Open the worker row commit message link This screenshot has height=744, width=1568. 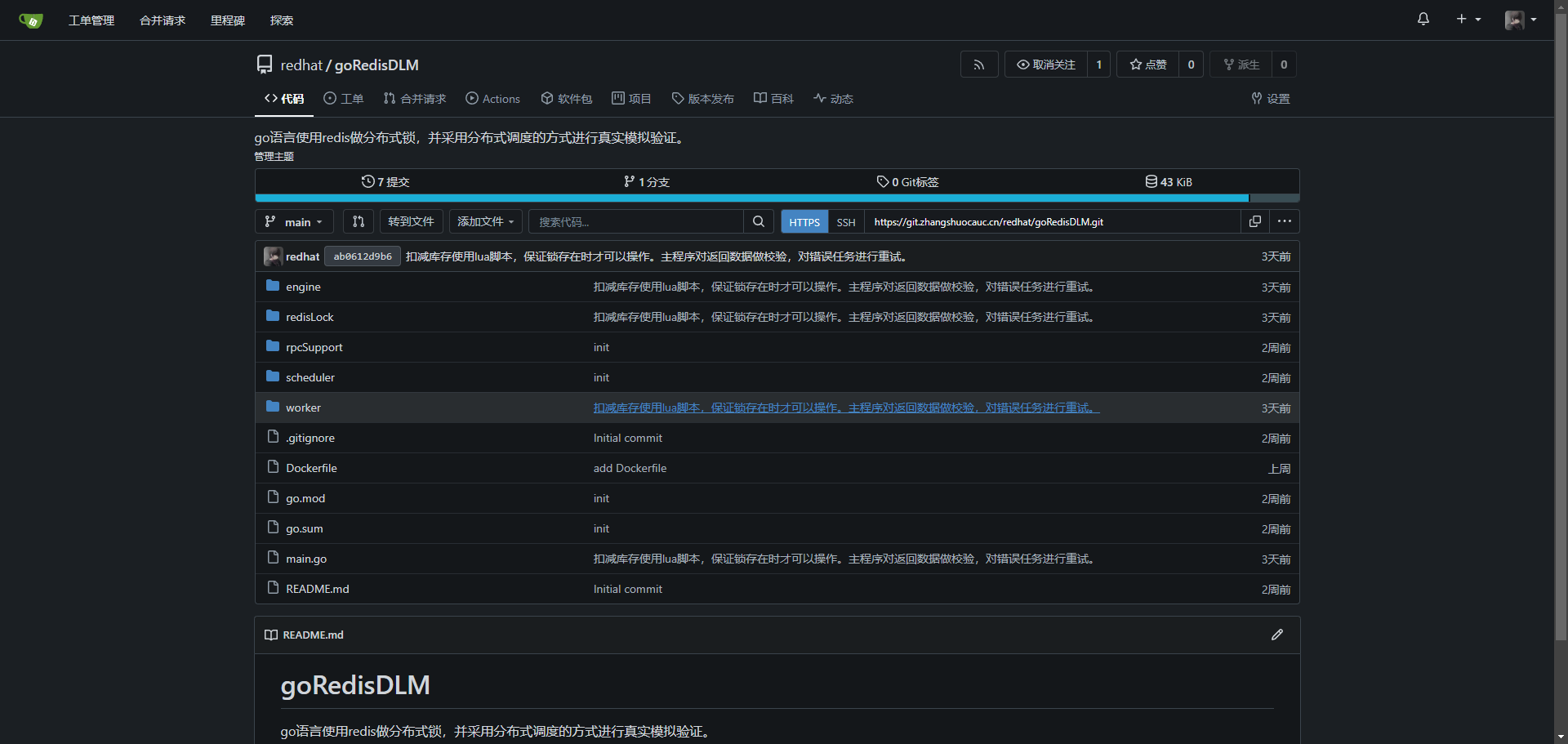846,408
